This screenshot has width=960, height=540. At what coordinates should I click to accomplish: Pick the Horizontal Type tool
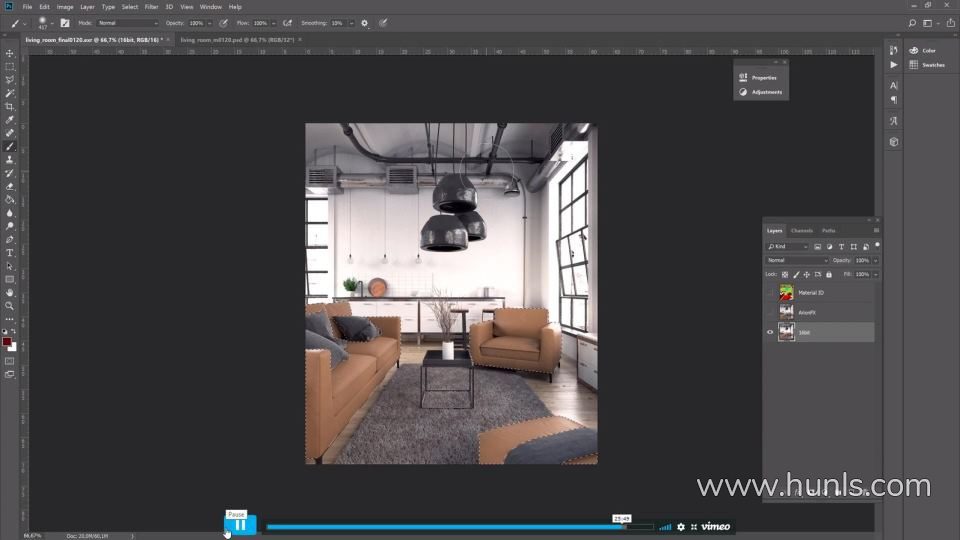(x=10, y=253)
